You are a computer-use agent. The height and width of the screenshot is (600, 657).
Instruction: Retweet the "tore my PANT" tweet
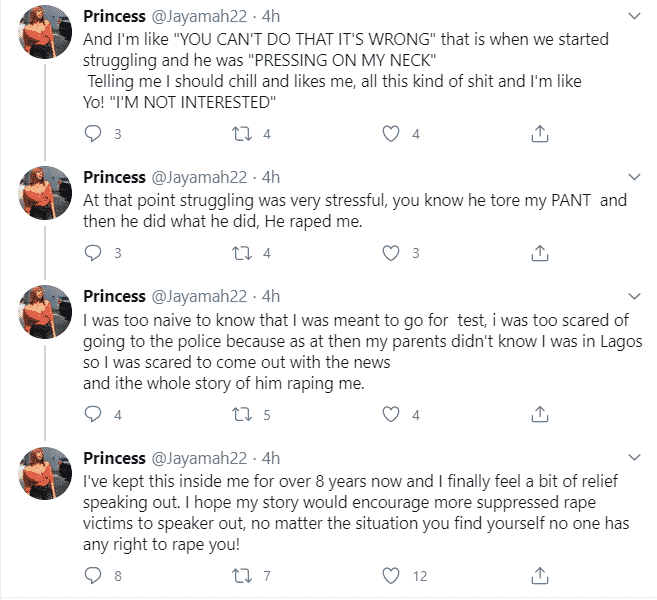pos(241,253)
